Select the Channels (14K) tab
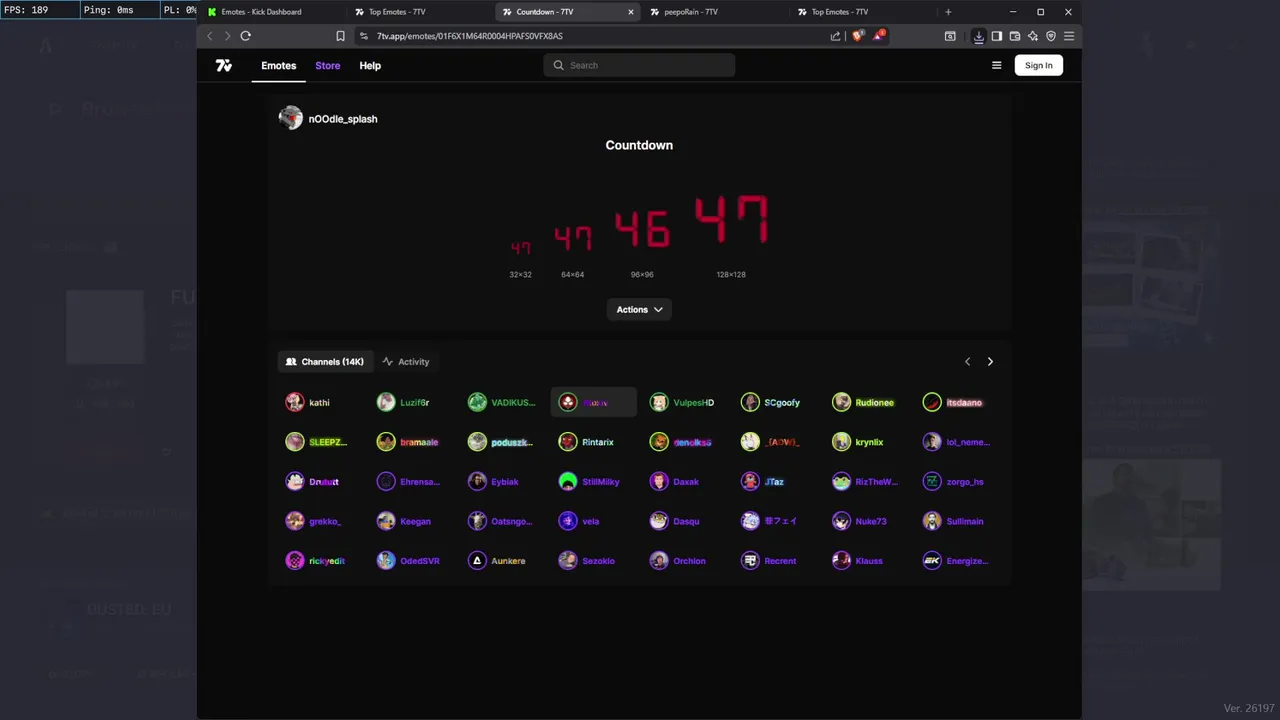Viewport: 1280px width, 720px height. [324, 362]
